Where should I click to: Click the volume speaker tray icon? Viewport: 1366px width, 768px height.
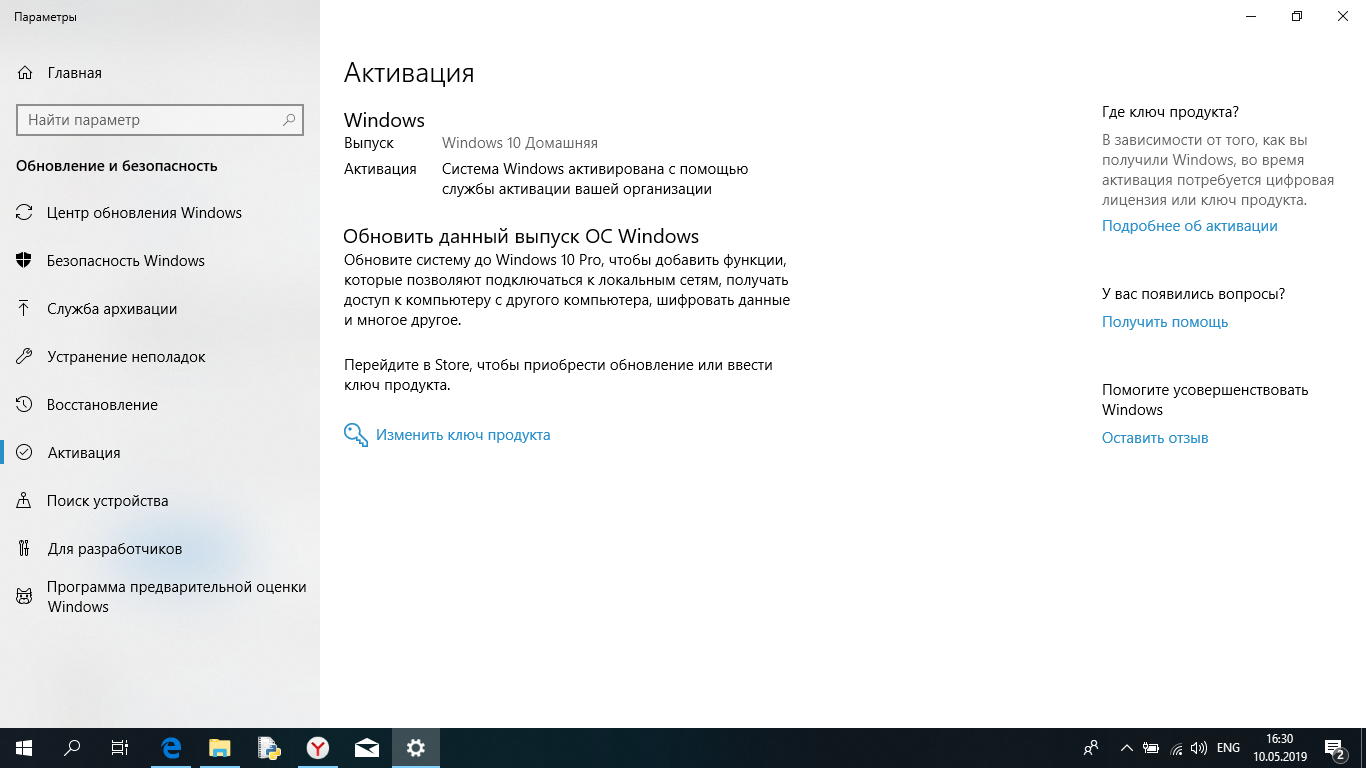coord(1199,748)
